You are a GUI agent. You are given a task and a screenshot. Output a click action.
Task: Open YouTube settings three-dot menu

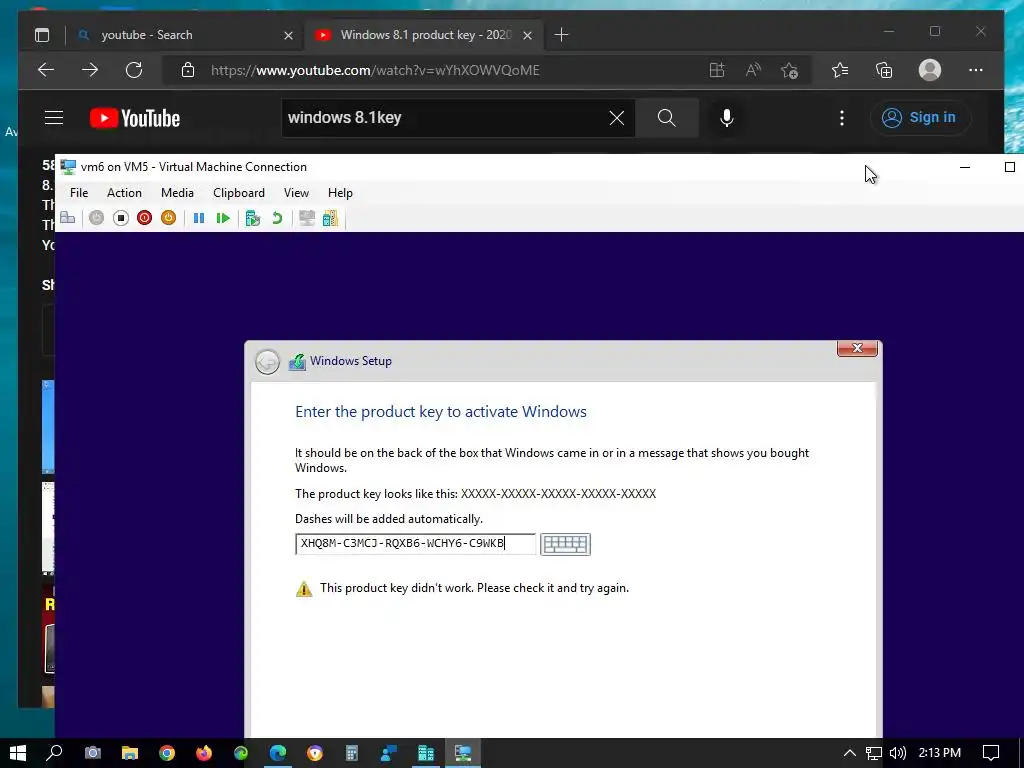click(842, 118)
